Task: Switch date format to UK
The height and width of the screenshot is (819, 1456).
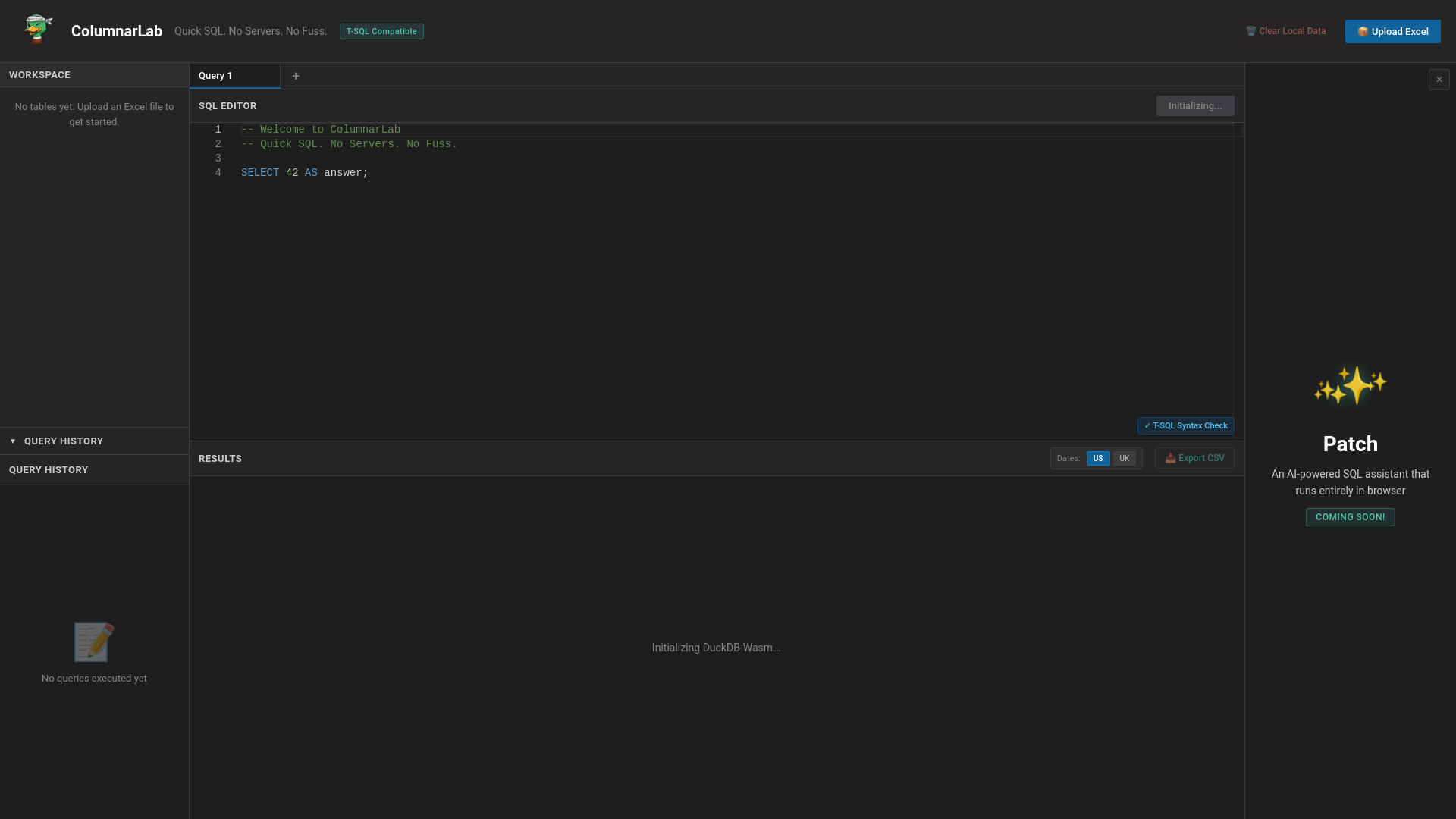Action: (1124, 458)
